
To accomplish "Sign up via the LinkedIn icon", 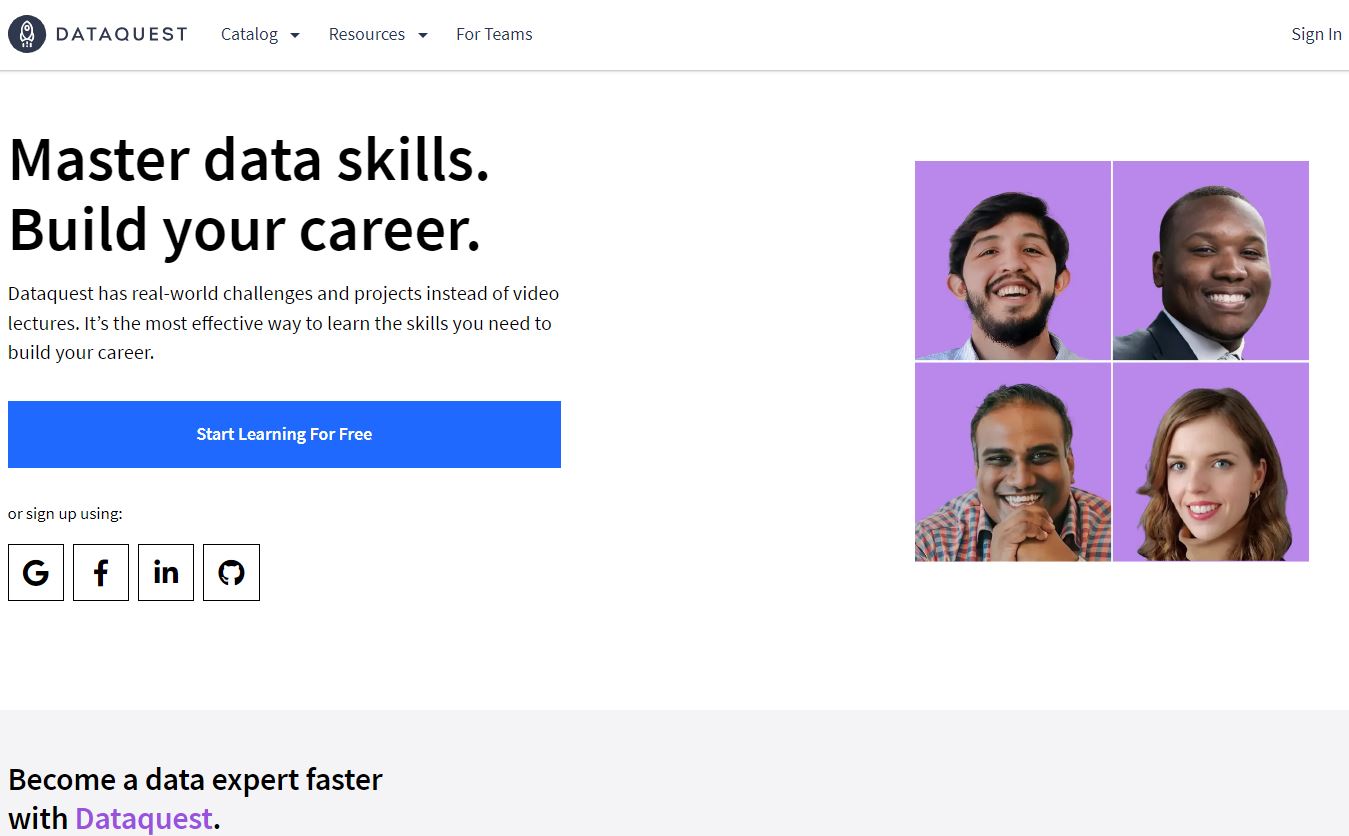I will coord(165,572).
